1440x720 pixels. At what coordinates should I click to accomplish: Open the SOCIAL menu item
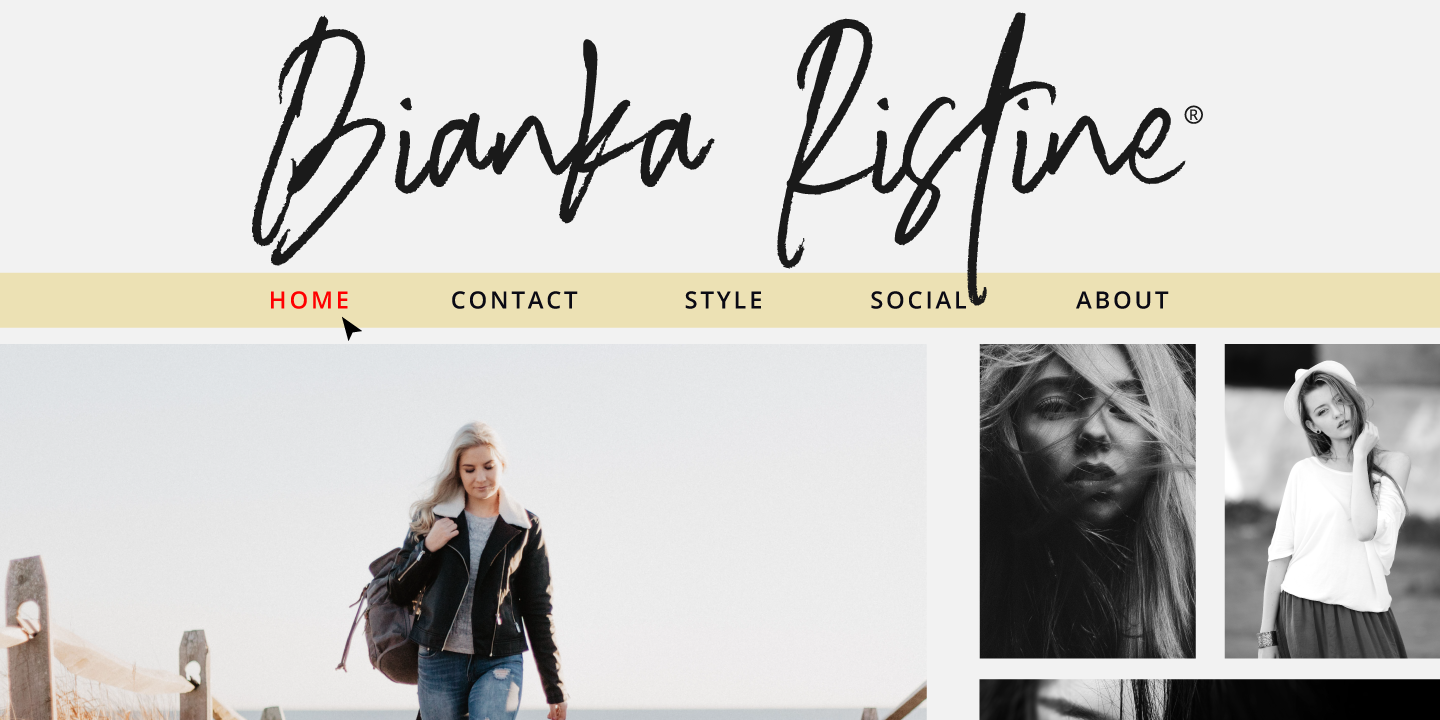point(920,300)
